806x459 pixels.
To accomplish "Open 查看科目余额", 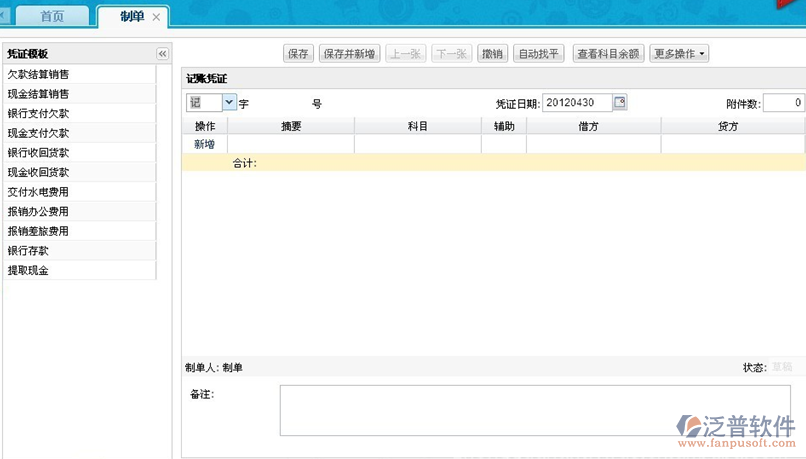I will coord(608,54).
